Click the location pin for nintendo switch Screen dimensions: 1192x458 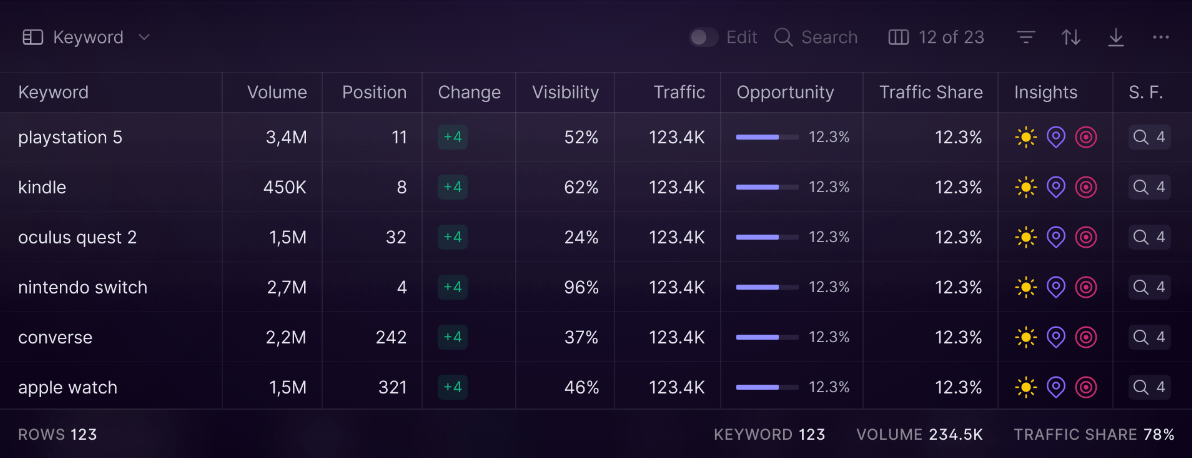[x=1056, y=287]
